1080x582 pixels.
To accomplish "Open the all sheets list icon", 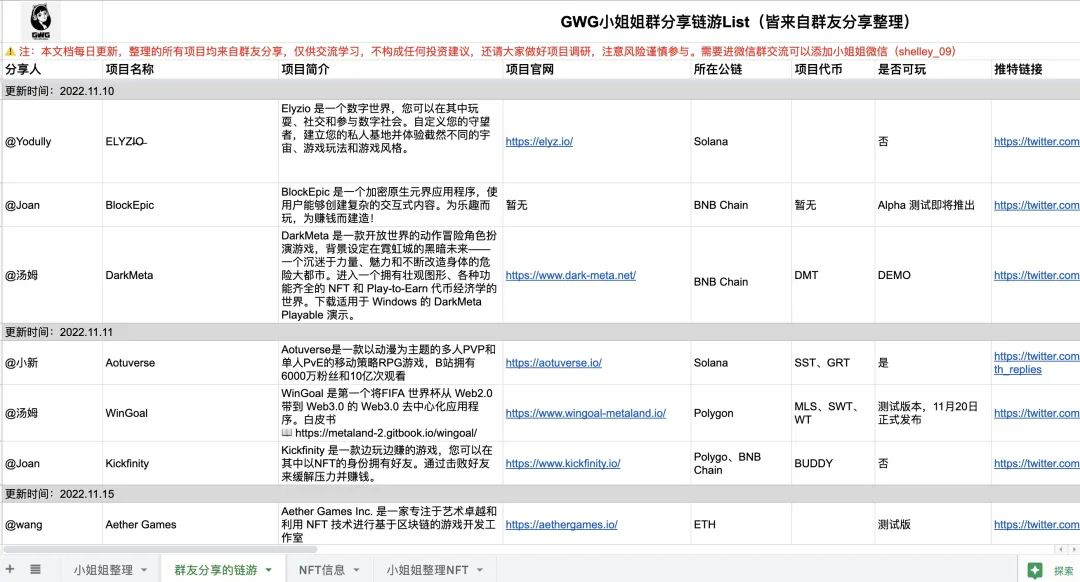I will (x=35, y=569).
